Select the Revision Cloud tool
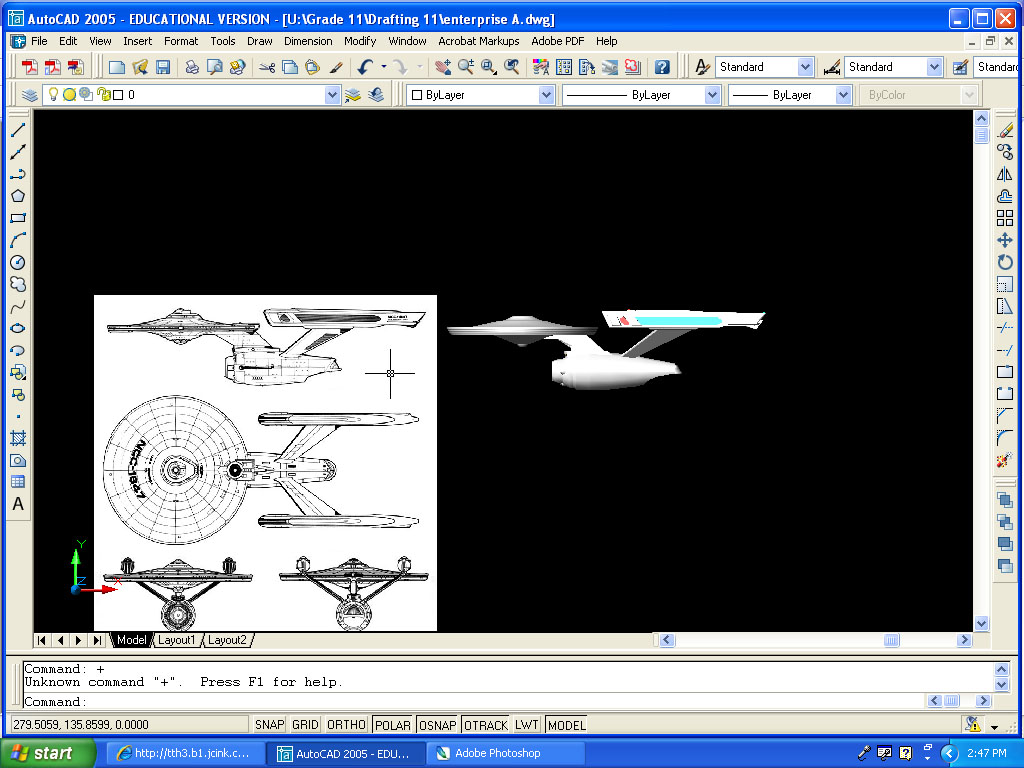 click(x=18, y=284)
